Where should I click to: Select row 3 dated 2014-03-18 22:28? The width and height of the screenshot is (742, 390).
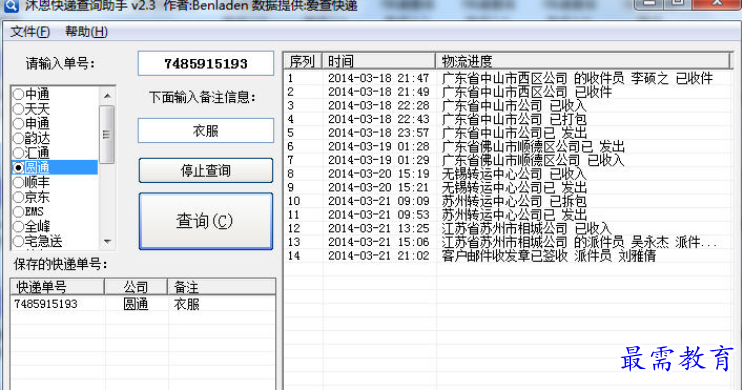tap(508, 106)
